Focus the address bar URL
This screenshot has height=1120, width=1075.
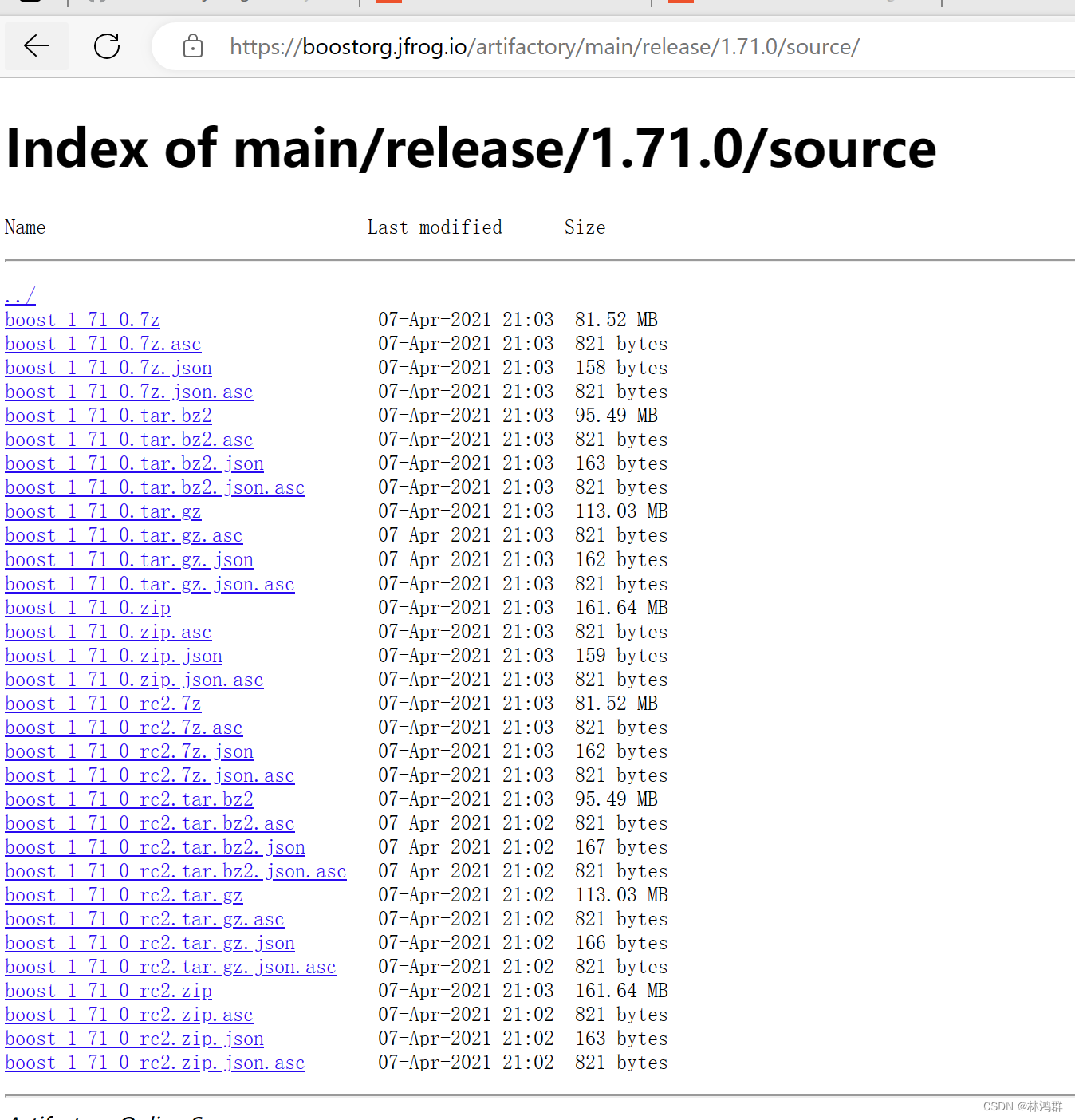545,46
